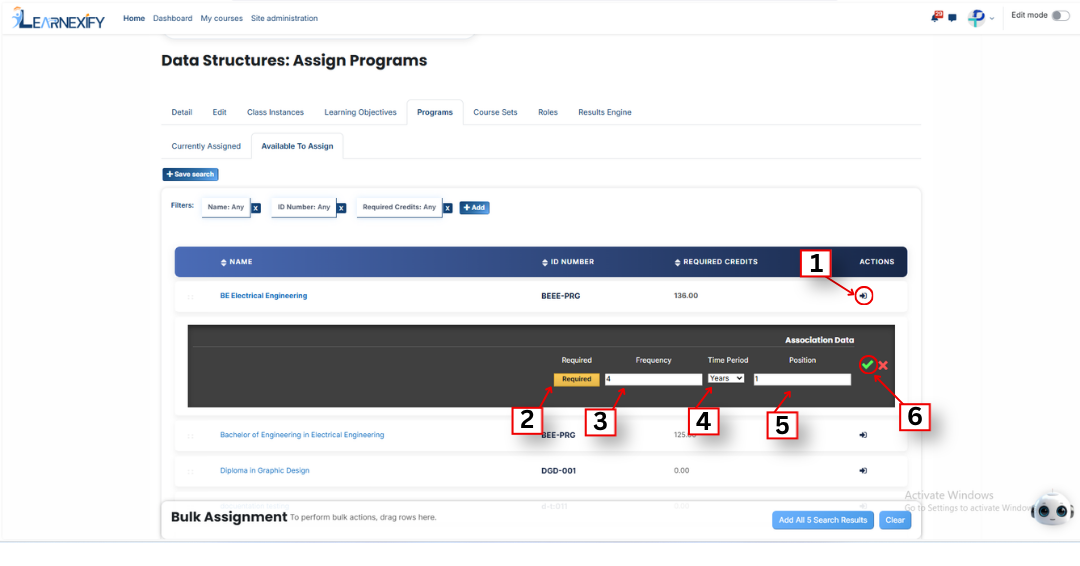The height and width of the screenshot is (566, 1080).
Task: Open the robot chatbot assistant icon
Action: [x=1052, y=509]
